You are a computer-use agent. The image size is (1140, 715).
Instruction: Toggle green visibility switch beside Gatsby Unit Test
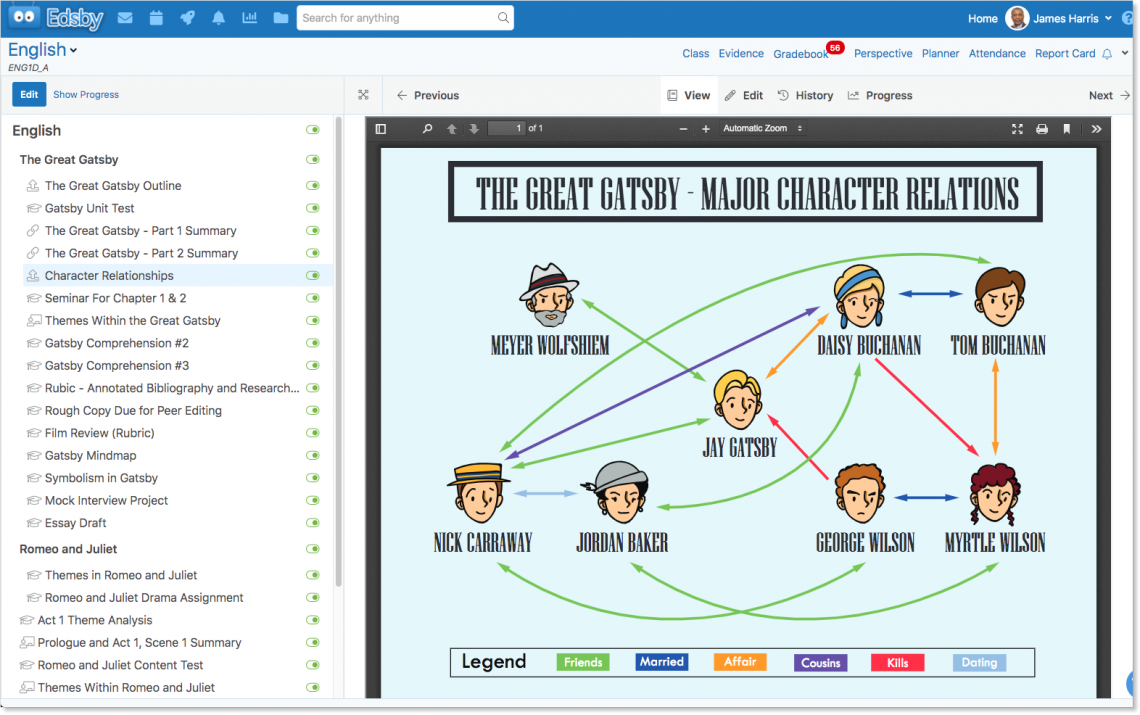pos(313,208)
